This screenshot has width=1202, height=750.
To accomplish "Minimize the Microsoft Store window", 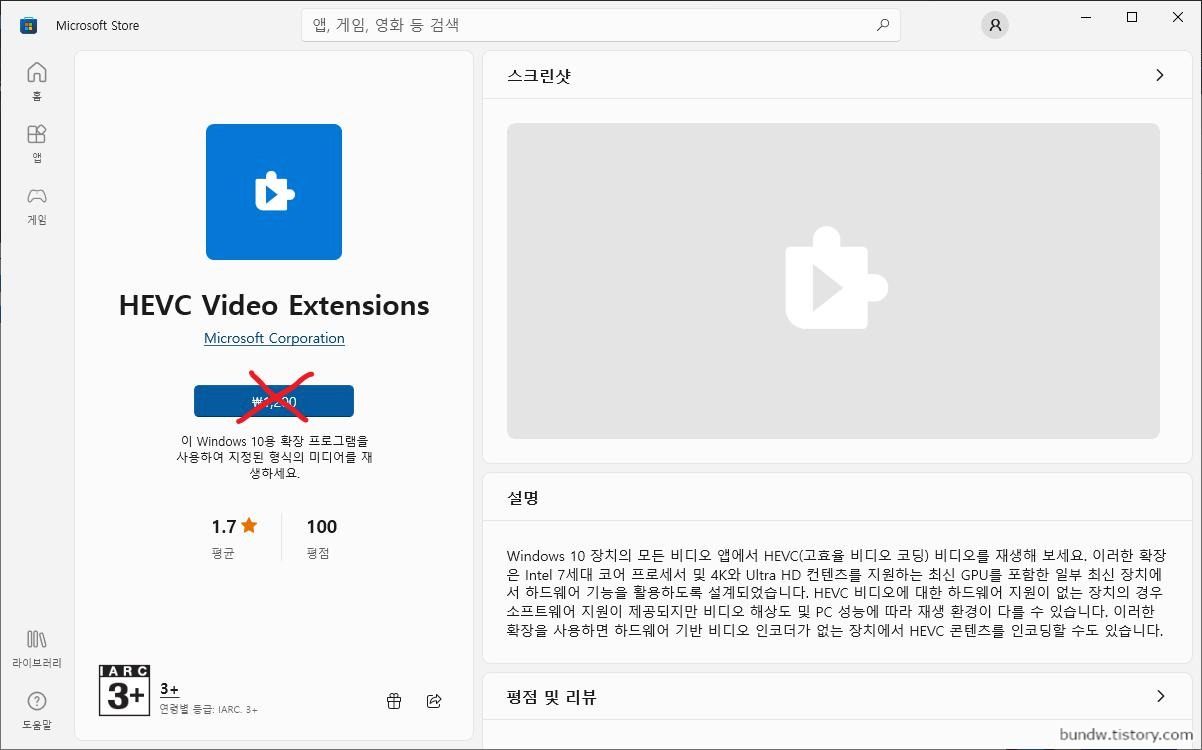I will coord(1086,17).
